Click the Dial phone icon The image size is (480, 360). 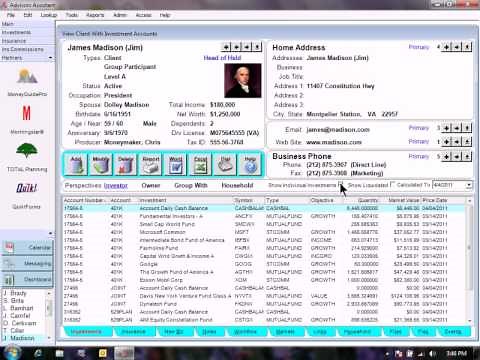pyautogui.click(x=225, y=164)
